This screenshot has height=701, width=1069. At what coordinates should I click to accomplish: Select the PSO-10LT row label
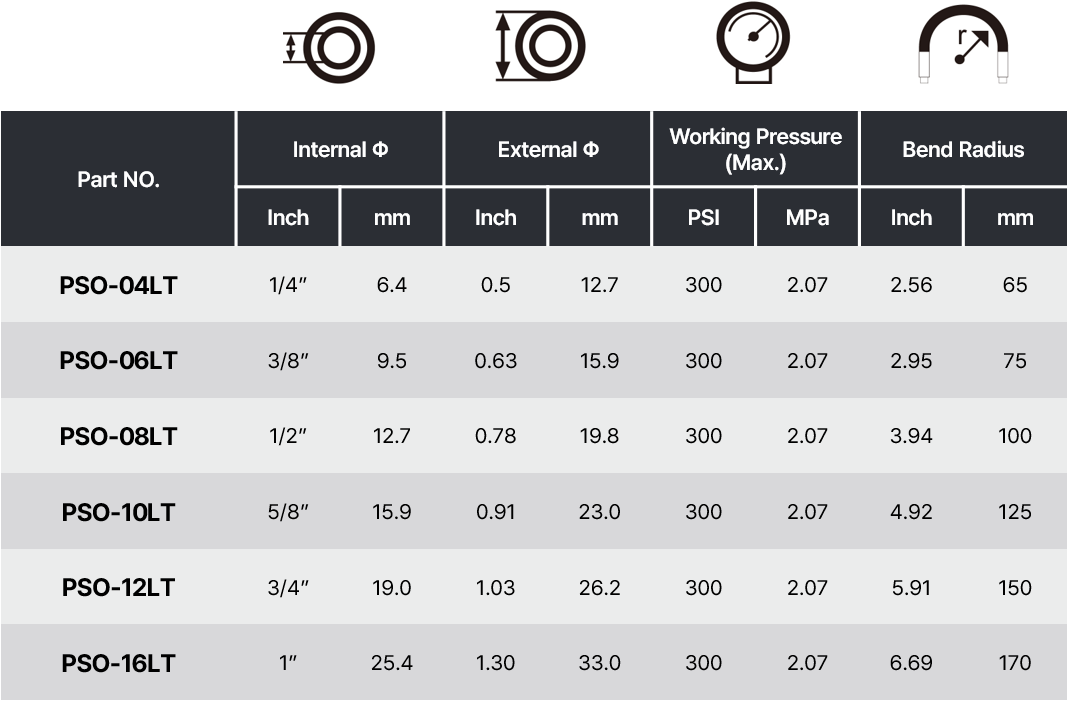click(x=118, y=512)
